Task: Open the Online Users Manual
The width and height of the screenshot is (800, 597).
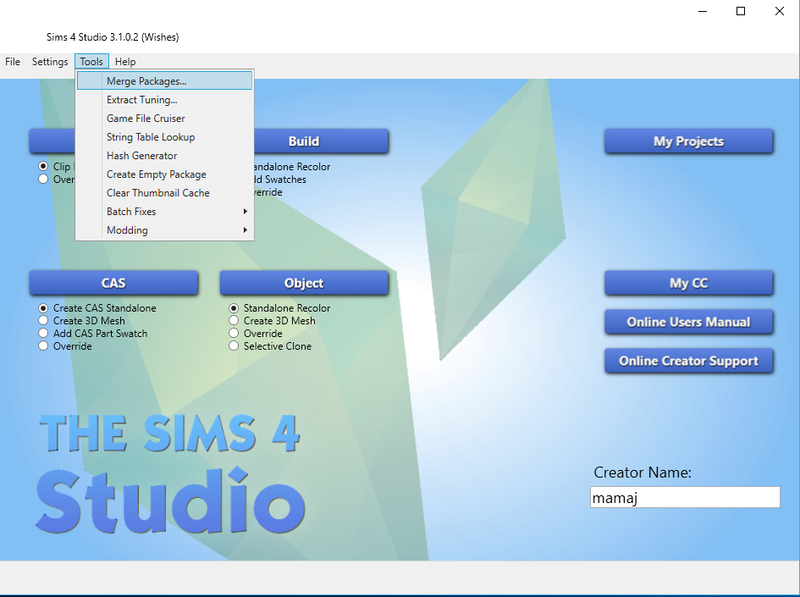Action: coord(689,322)
